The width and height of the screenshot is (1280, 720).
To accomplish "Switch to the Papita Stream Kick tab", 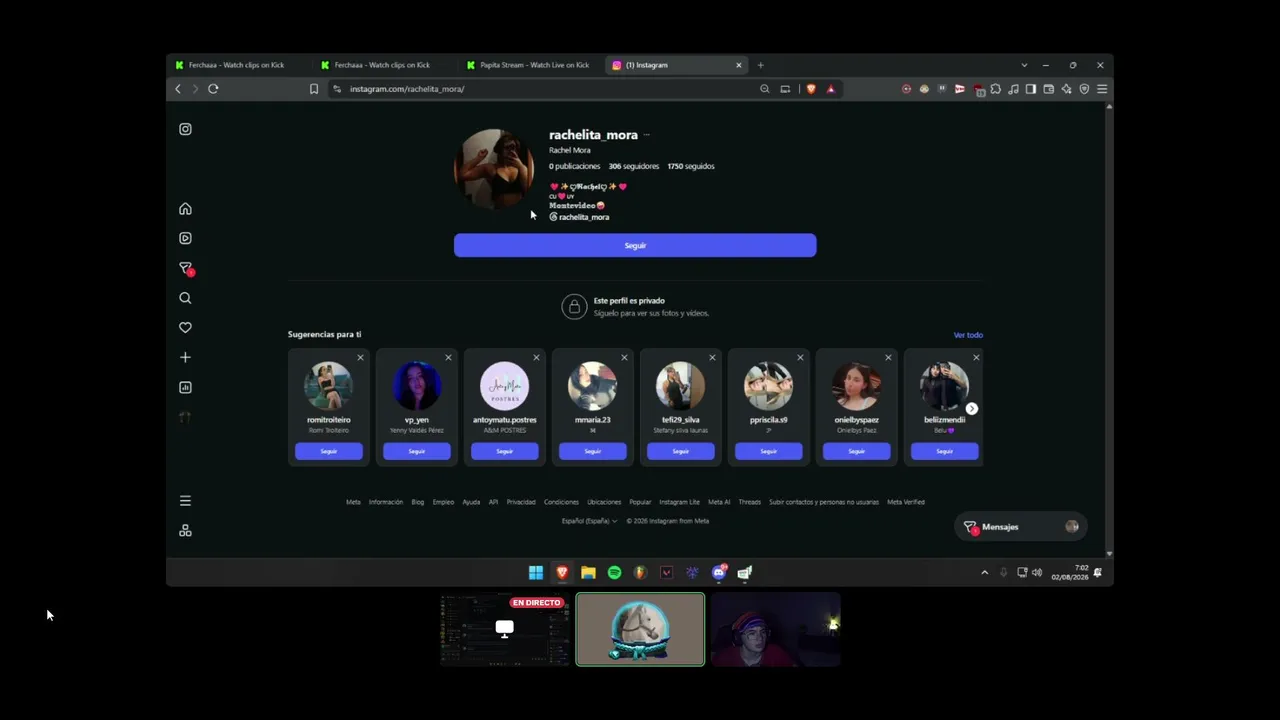I will point(530,65).
